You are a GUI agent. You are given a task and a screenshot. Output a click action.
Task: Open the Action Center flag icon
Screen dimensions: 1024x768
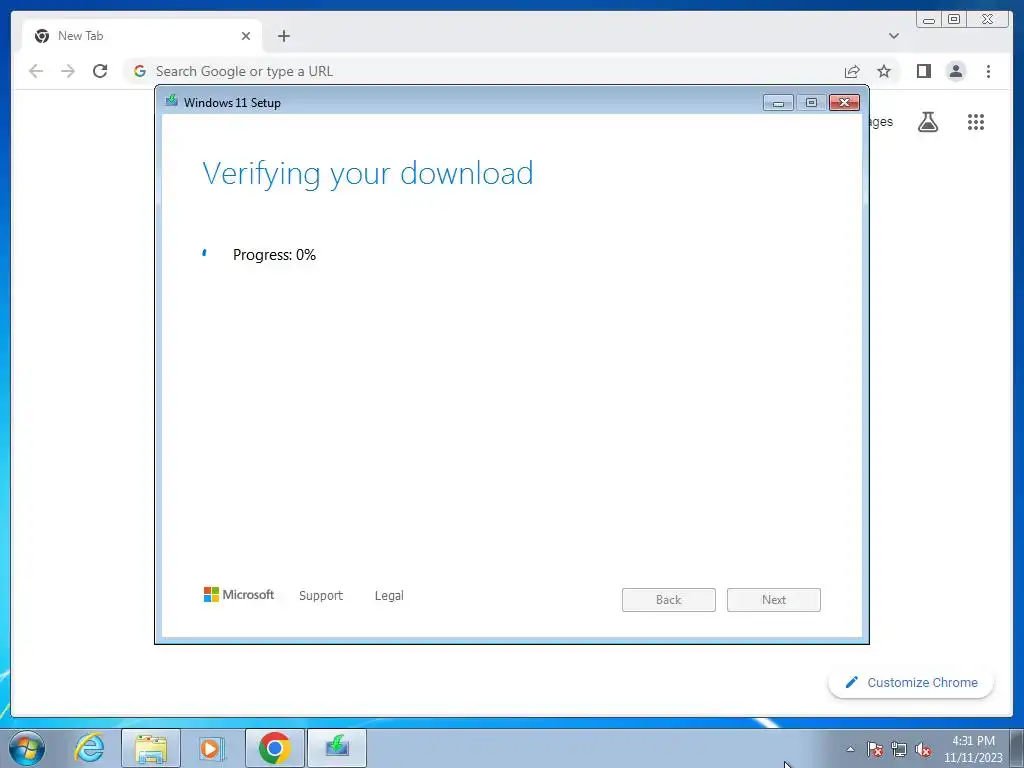(x=874, y=749)
